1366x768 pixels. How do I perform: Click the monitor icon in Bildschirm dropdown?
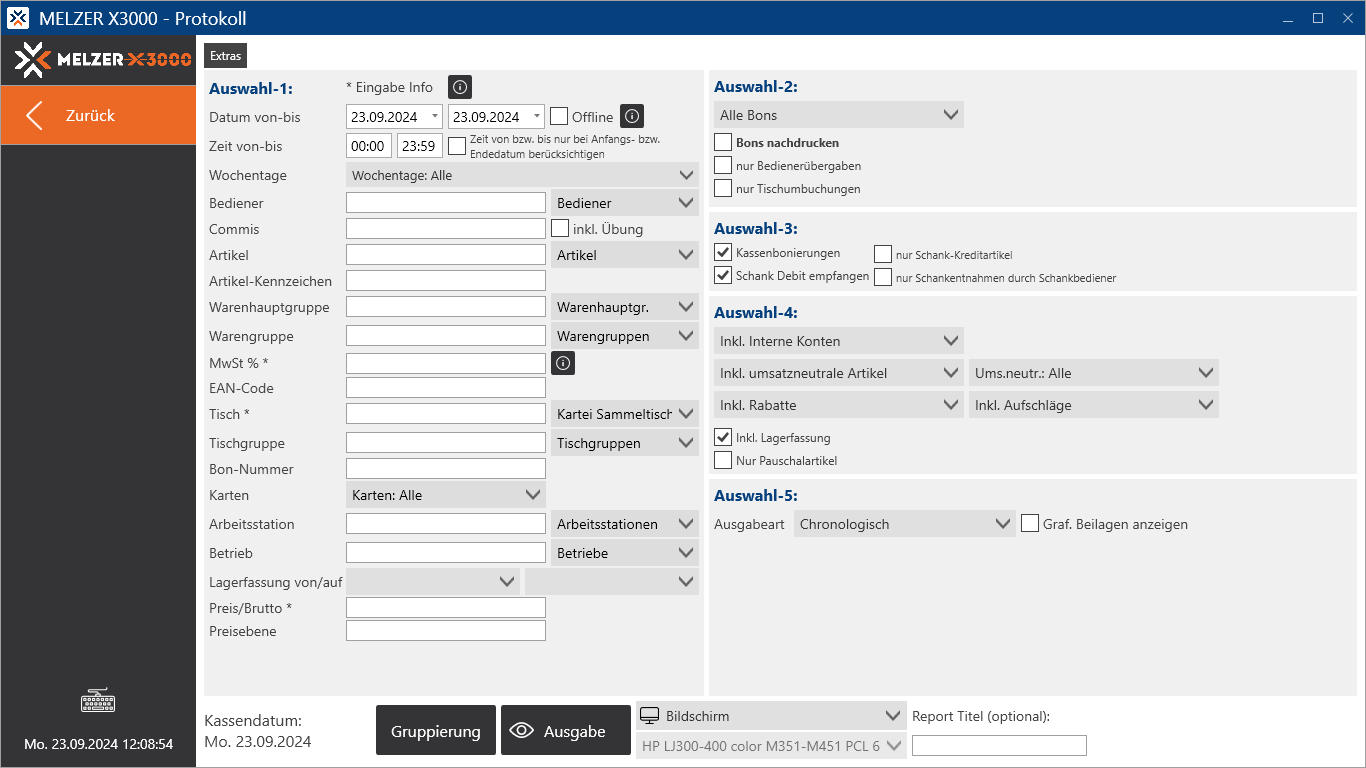(650, 716)
